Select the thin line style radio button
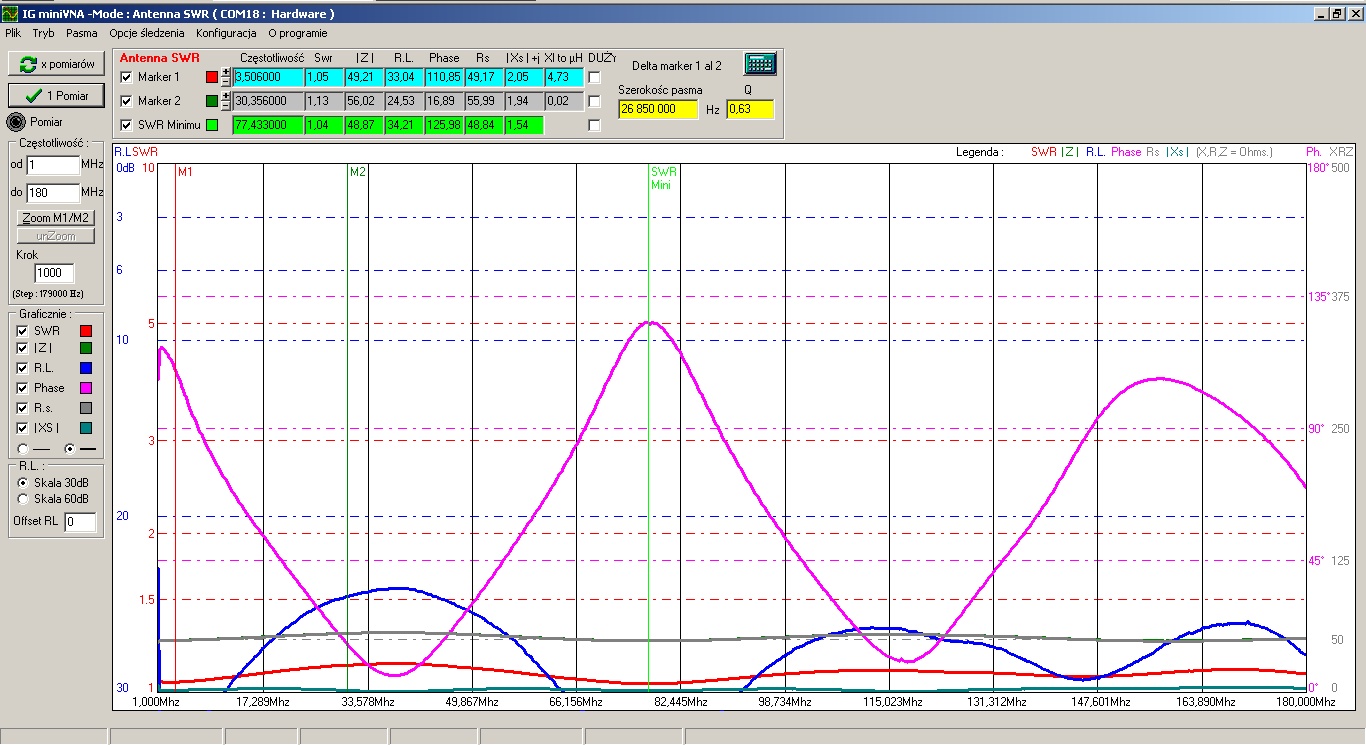The image size is (1366, 745). (23, 449)
